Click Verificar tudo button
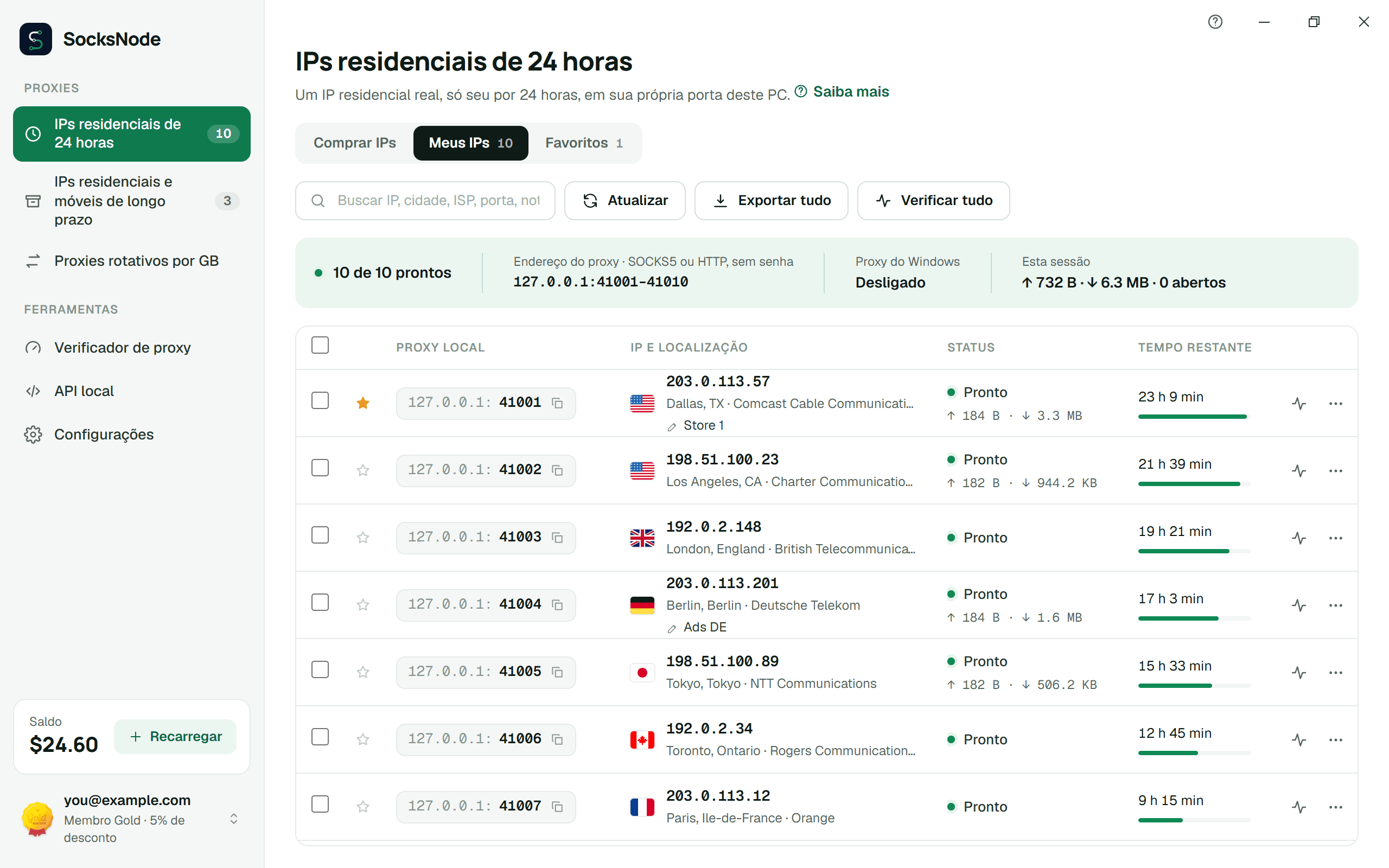This screenshot has width=1389, height=868. coord(933,200)
